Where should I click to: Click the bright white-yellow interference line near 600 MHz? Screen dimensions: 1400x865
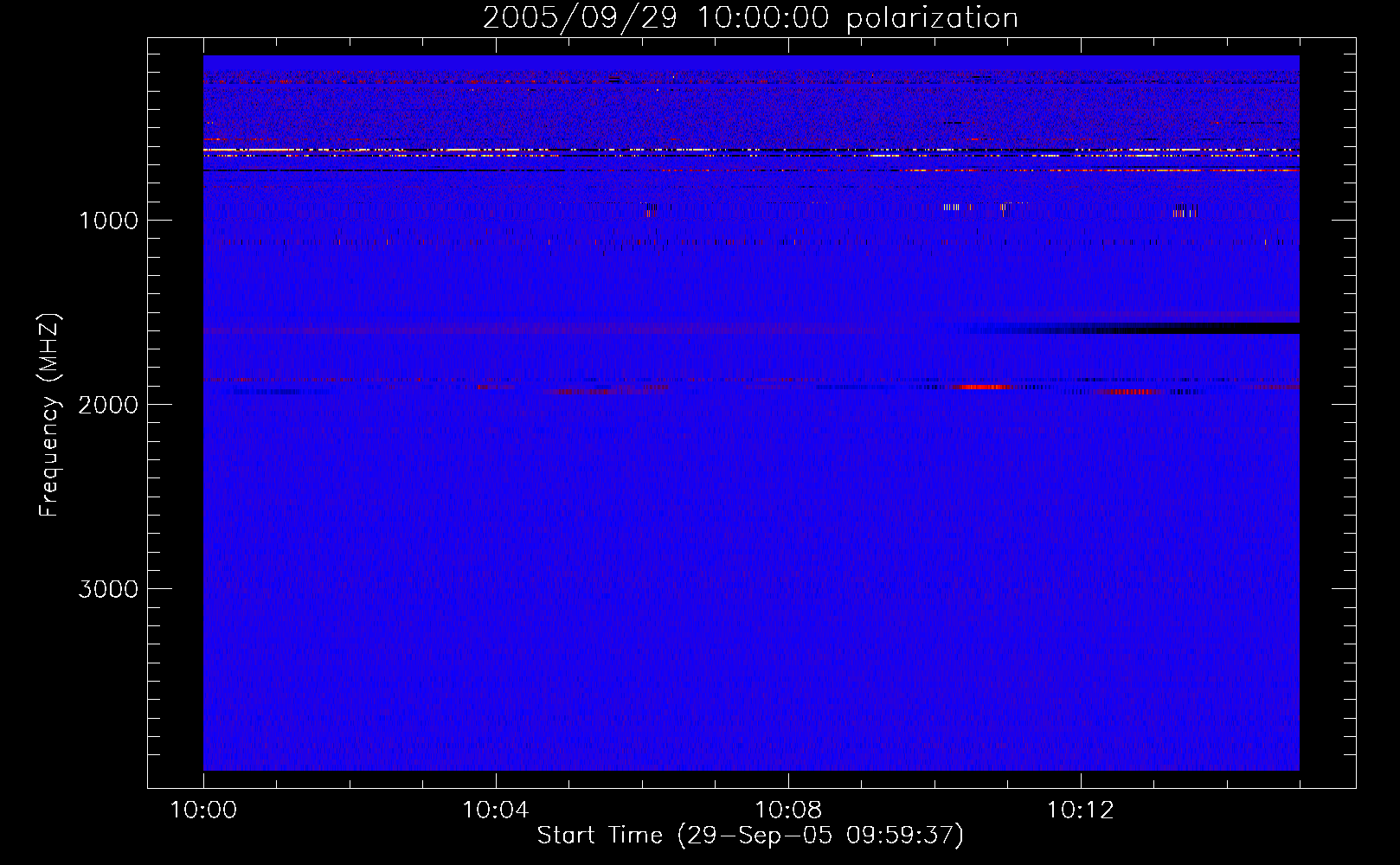pyautogui.click(x=751, y=151)
